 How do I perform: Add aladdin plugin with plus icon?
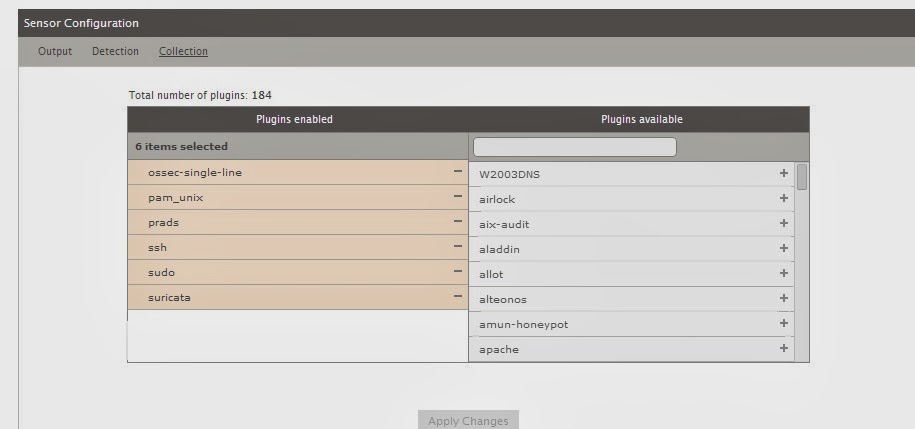[x=784, y=249]
